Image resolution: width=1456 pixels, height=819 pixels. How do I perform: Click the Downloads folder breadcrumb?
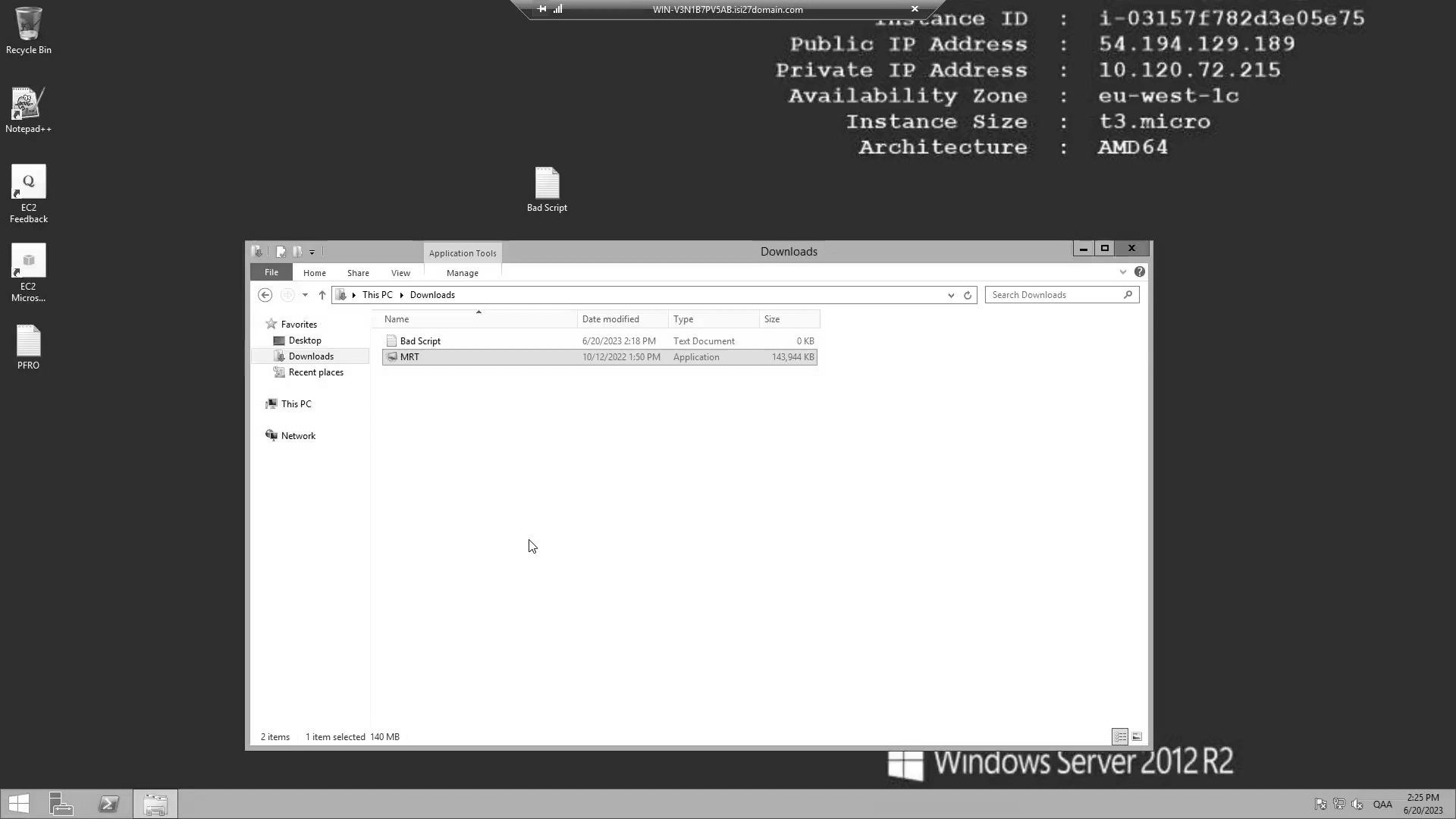pos(432,294)
